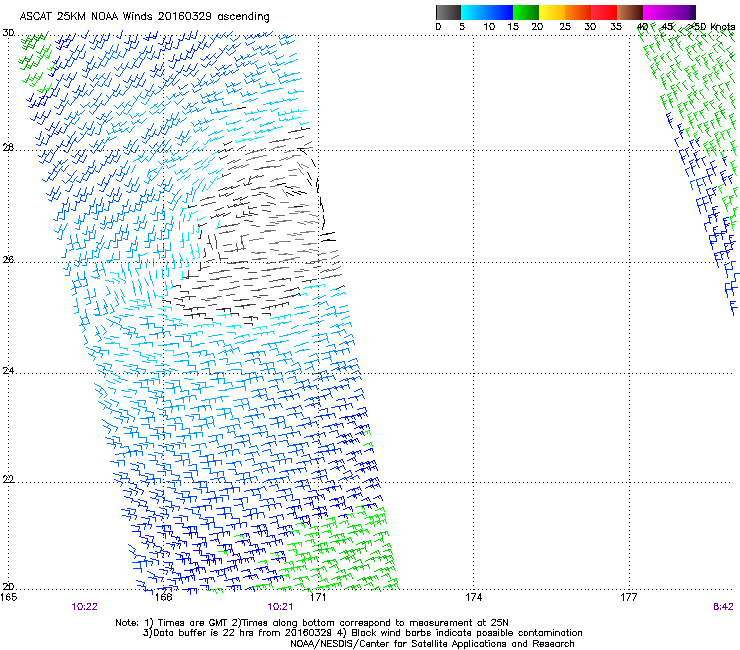Click the purple 8:42 time label
The width and height of the screenshot is (740, 650).
(x=723, y=607)
